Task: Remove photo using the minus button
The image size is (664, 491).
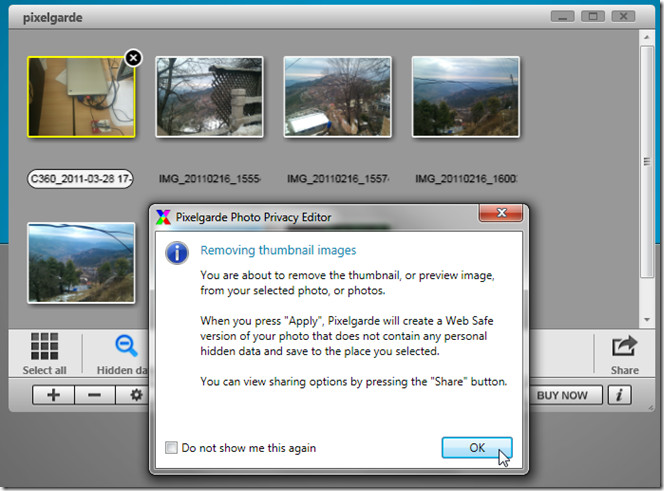Action: 94,395
